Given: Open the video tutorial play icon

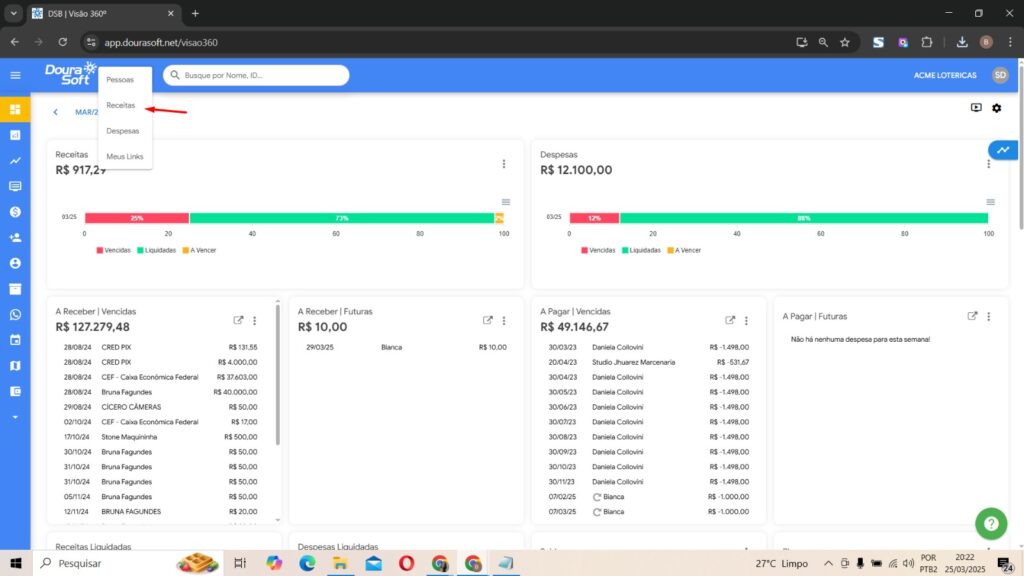Looking at the screenshot, I should point(976,108).
